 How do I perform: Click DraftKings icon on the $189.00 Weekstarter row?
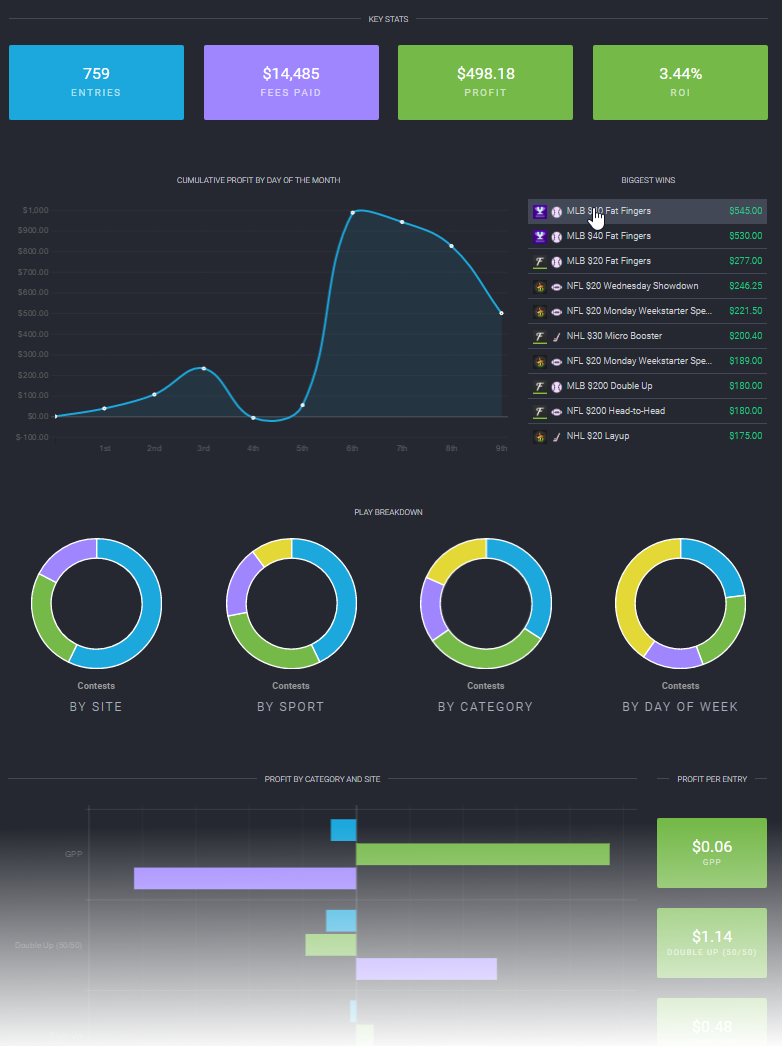[540, 362]
